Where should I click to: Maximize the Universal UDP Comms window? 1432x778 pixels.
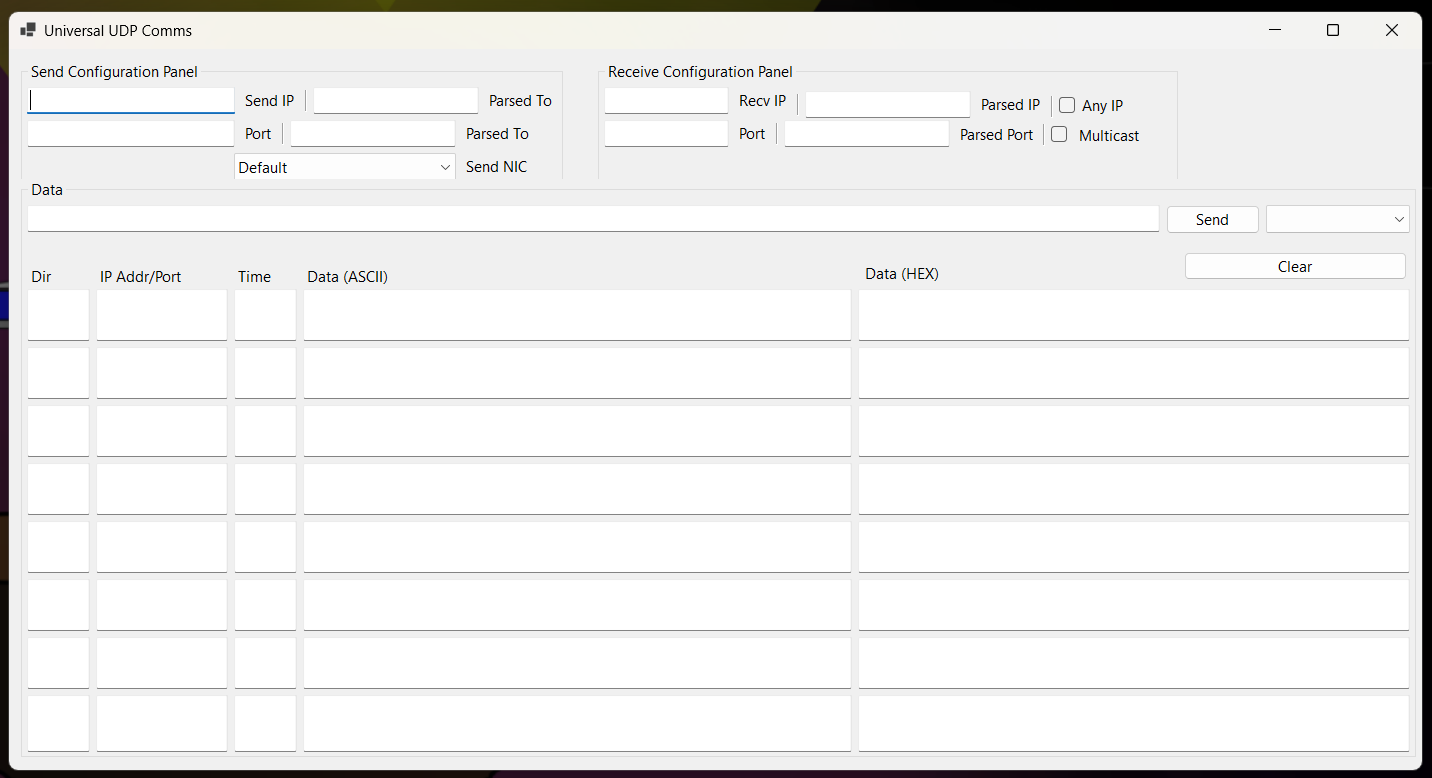point(1333,31)
